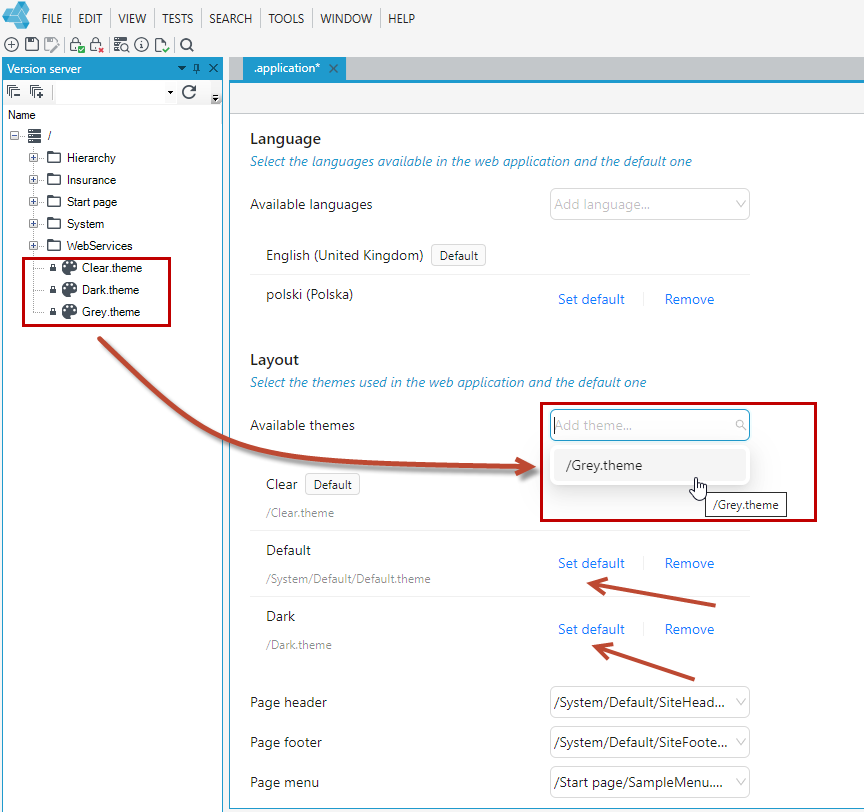Click the document with green checkmark icon
The width and height of the screenshot is (864, 812).
[162, 45]
